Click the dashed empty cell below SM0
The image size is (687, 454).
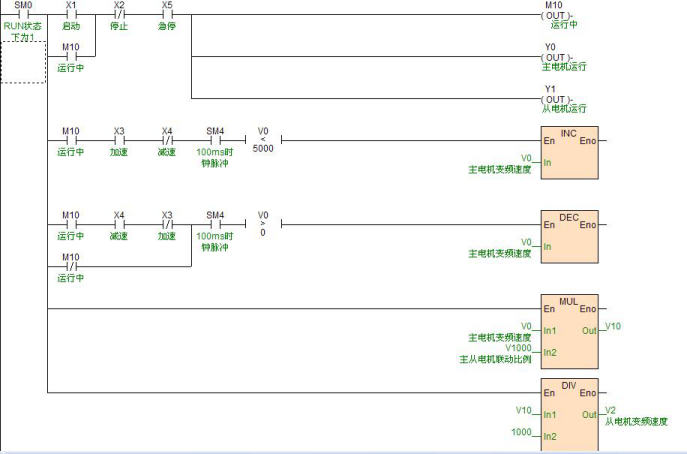[x=22, y=62]
